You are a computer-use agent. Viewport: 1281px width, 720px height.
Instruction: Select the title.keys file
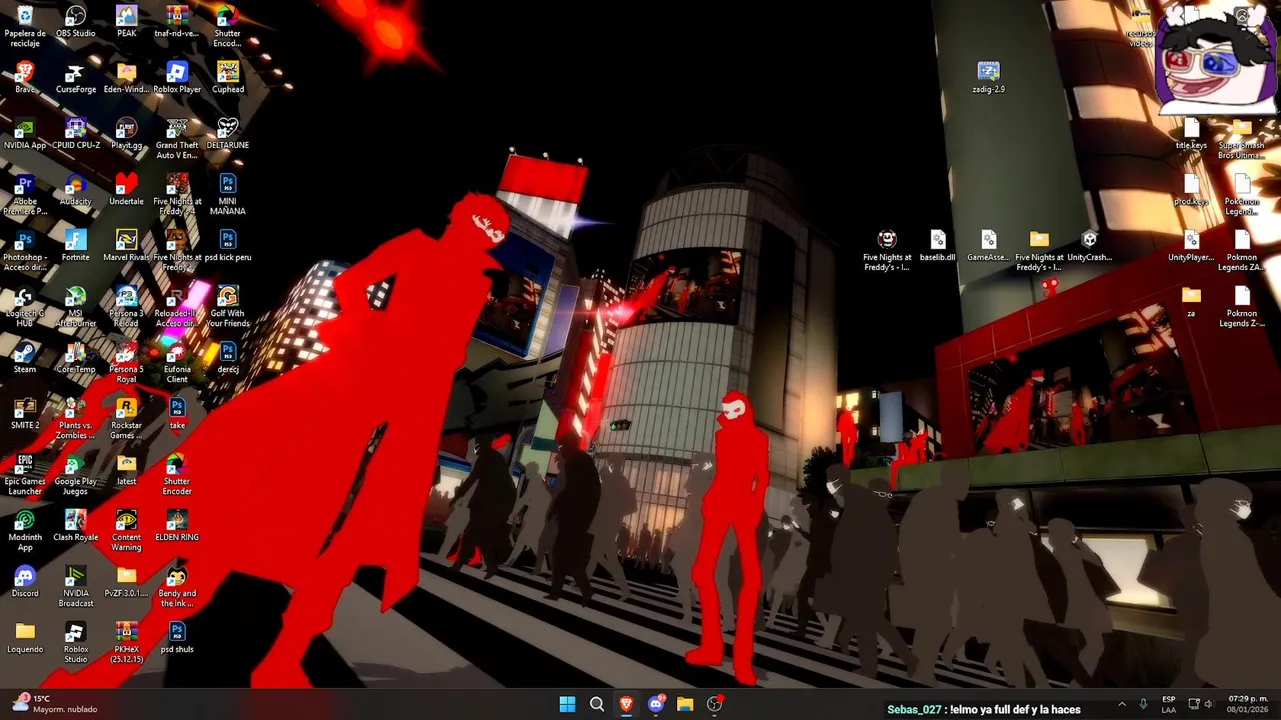tap(1191, 133)
